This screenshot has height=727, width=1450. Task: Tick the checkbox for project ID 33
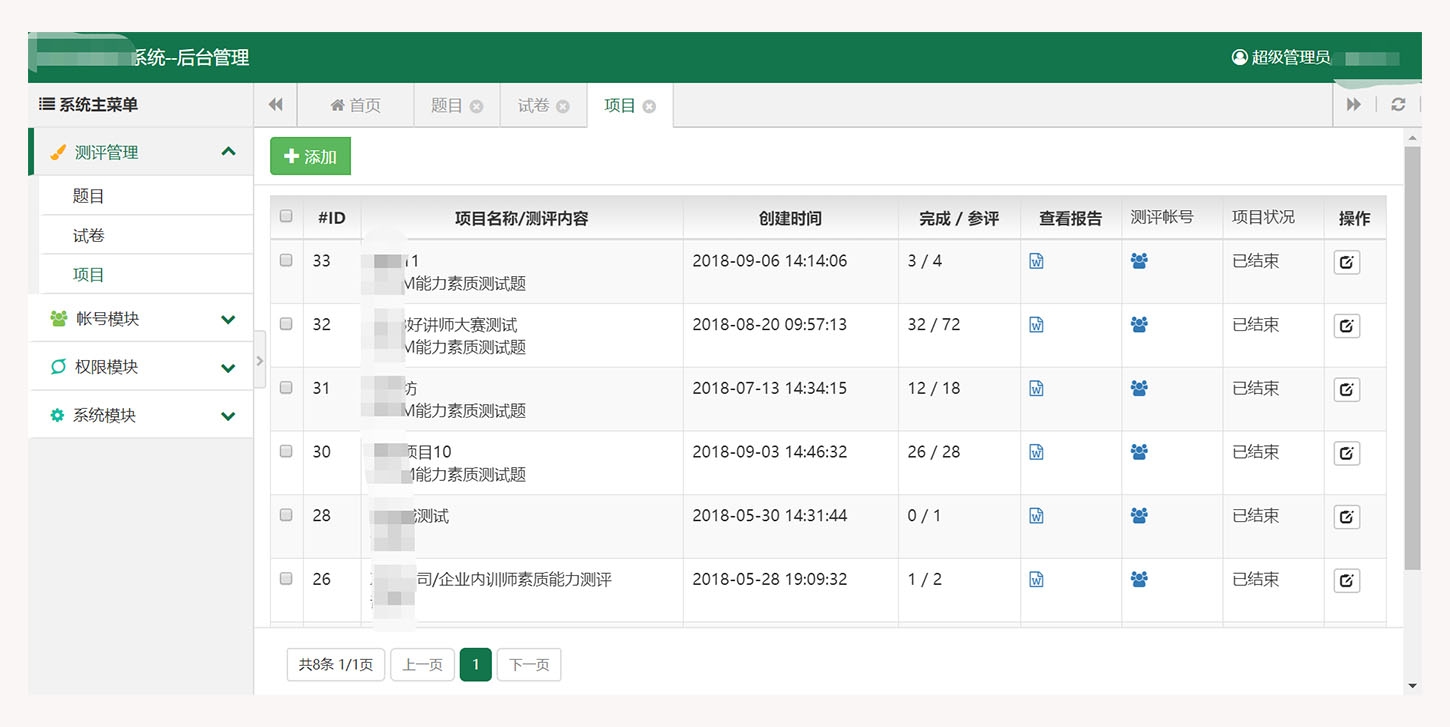tap(286, 260)
